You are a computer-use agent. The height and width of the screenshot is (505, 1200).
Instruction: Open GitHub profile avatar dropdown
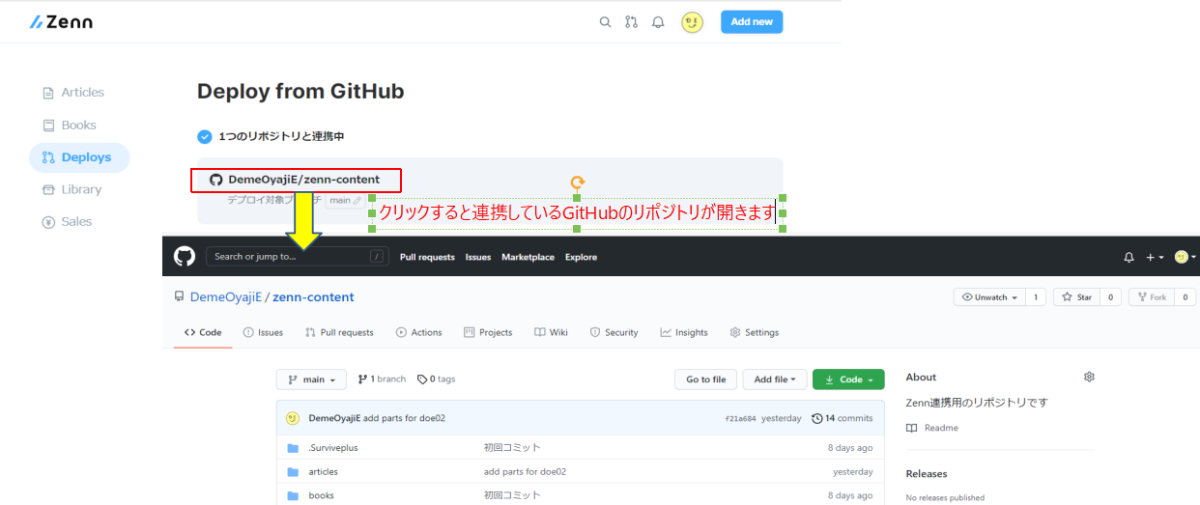(1185, 257)
